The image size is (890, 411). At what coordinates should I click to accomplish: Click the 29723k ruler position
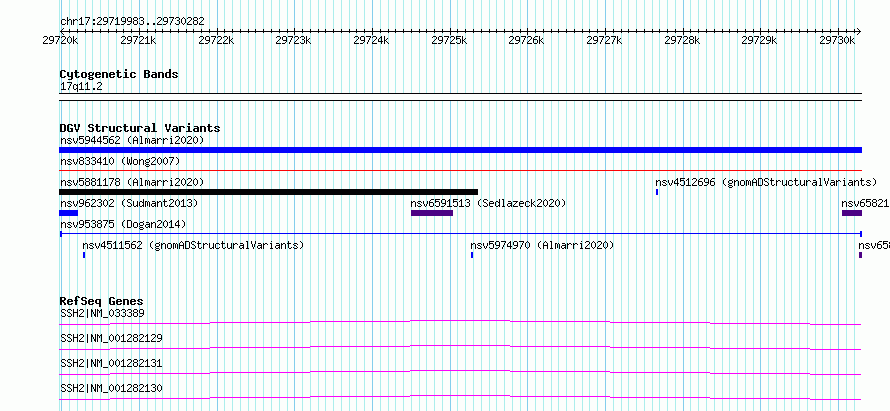293,40
